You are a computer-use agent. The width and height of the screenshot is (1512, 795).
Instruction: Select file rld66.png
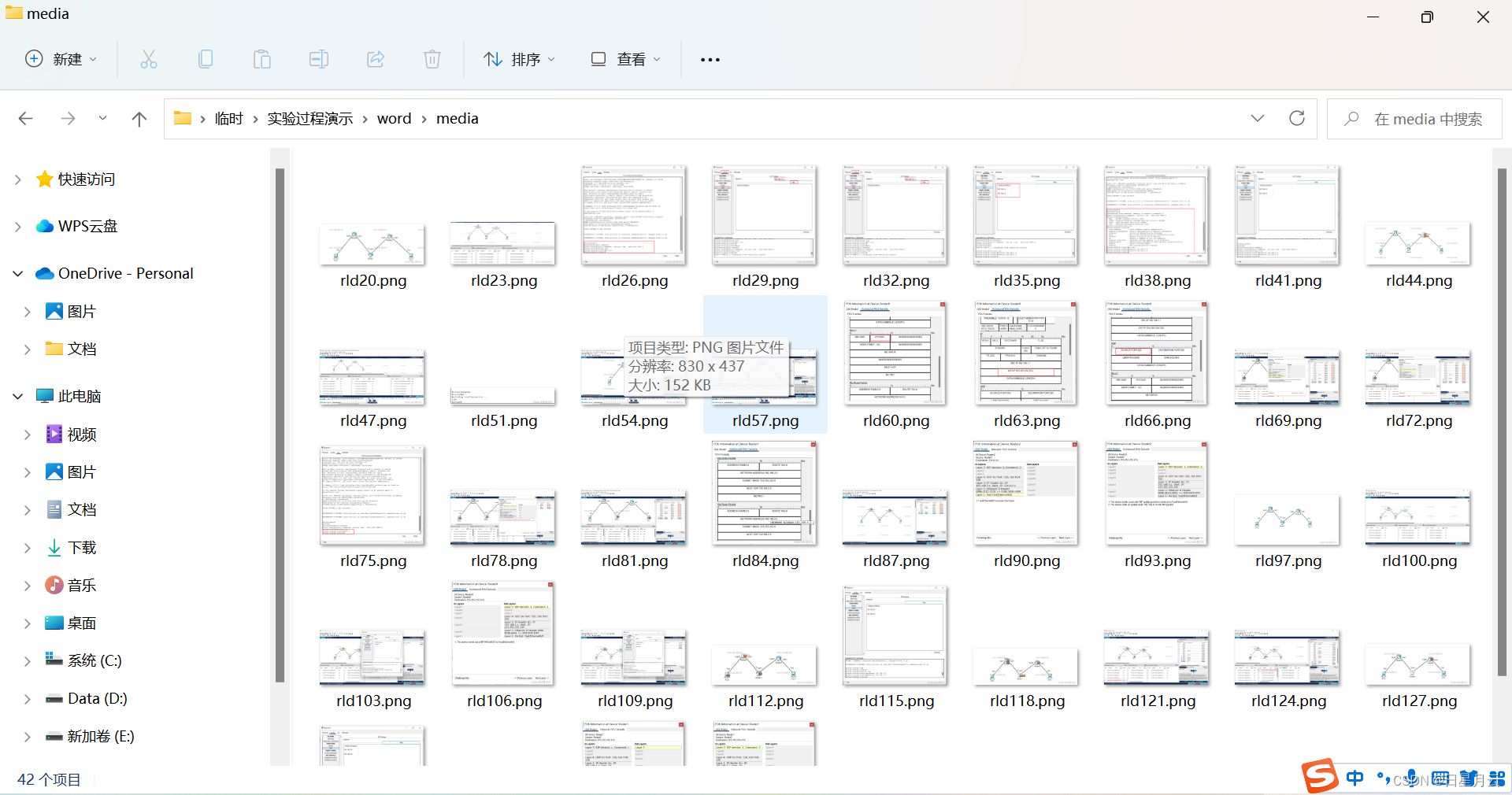(x=1158, y=366)
